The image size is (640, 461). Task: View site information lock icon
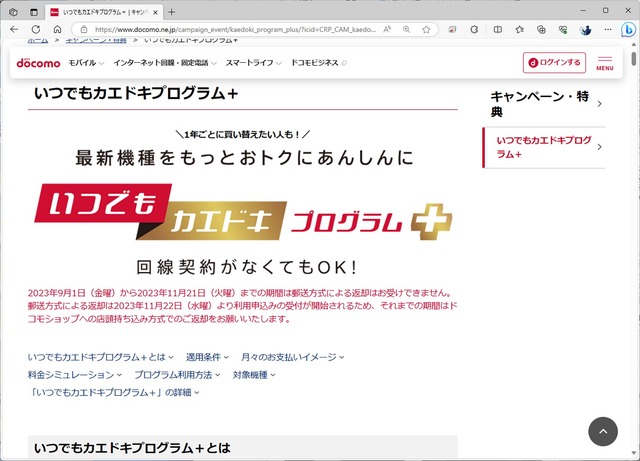point(84,29)
